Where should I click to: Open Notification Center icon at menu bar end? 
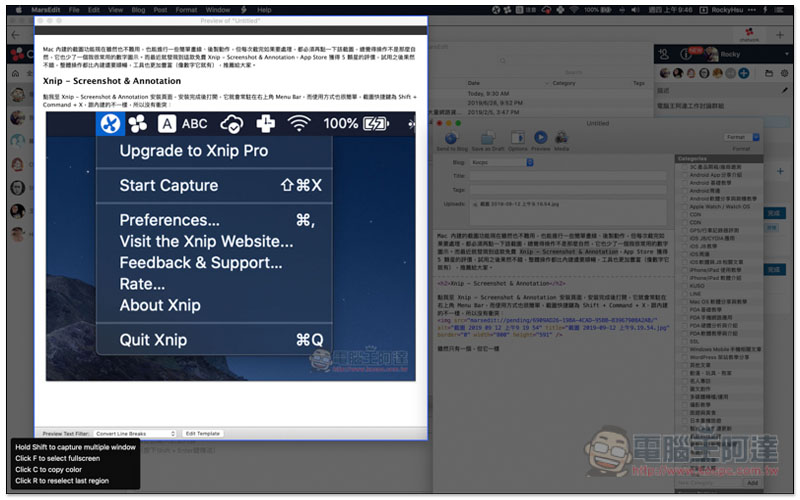coord(781,10)
